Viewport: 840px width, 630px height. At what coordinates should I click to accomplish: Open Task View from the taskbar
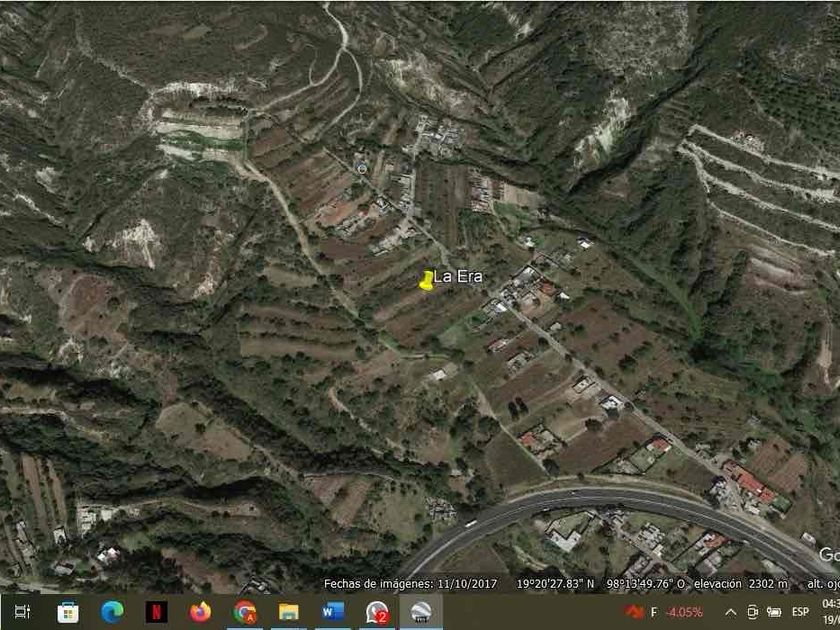(22, 612)
